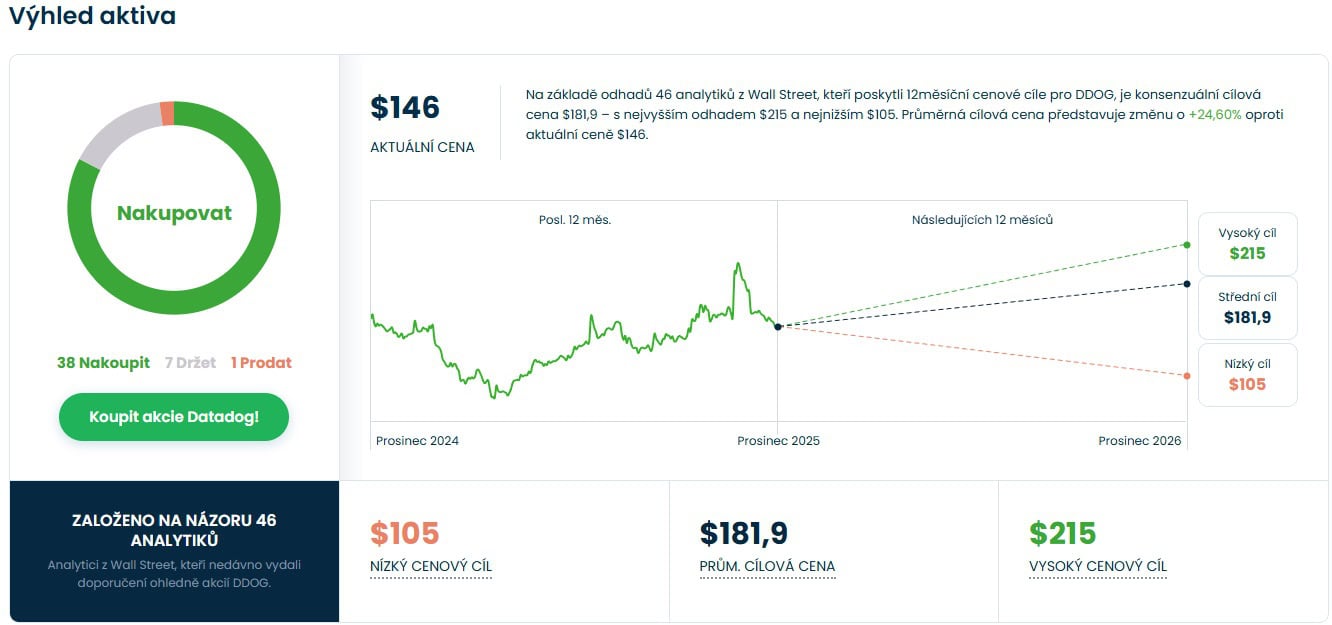Click the green "+24,60%" change figure
The width and height of the screenshot is (1332, 625).
(1215, 115)
